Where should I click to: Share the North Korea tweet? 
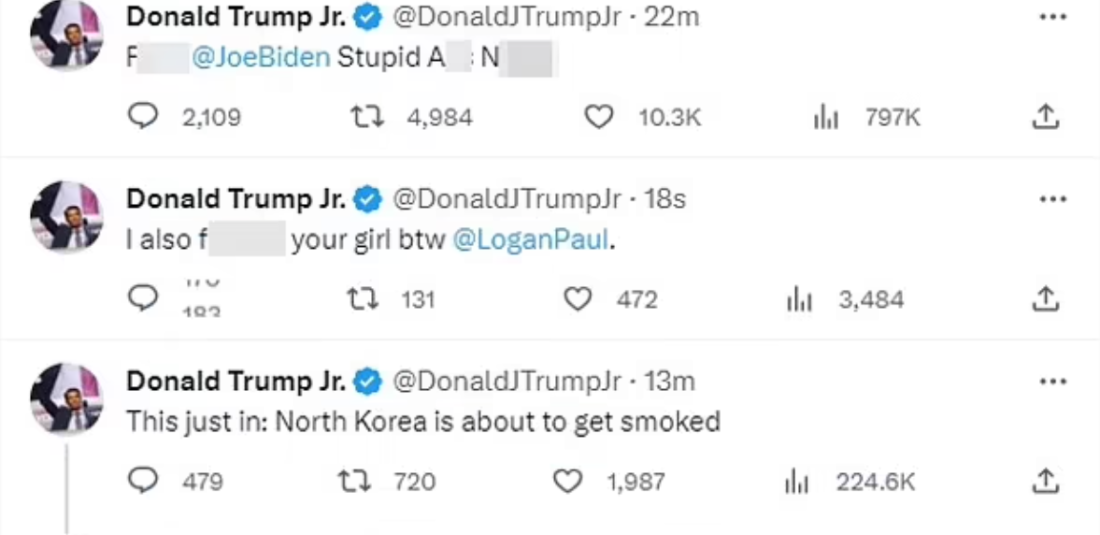(1044, 481)
